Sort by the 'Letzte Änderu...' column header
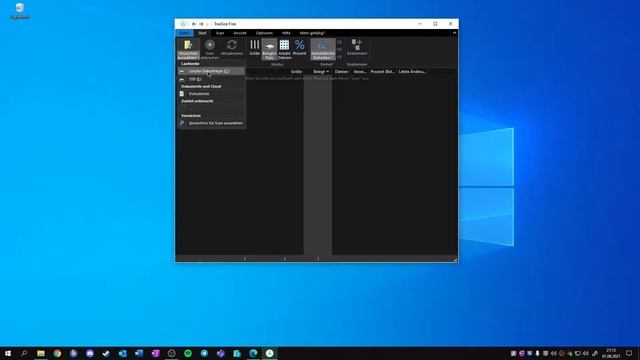Image resolution: width=640 pixels, height=360 pixels. [x=412, y=72]
